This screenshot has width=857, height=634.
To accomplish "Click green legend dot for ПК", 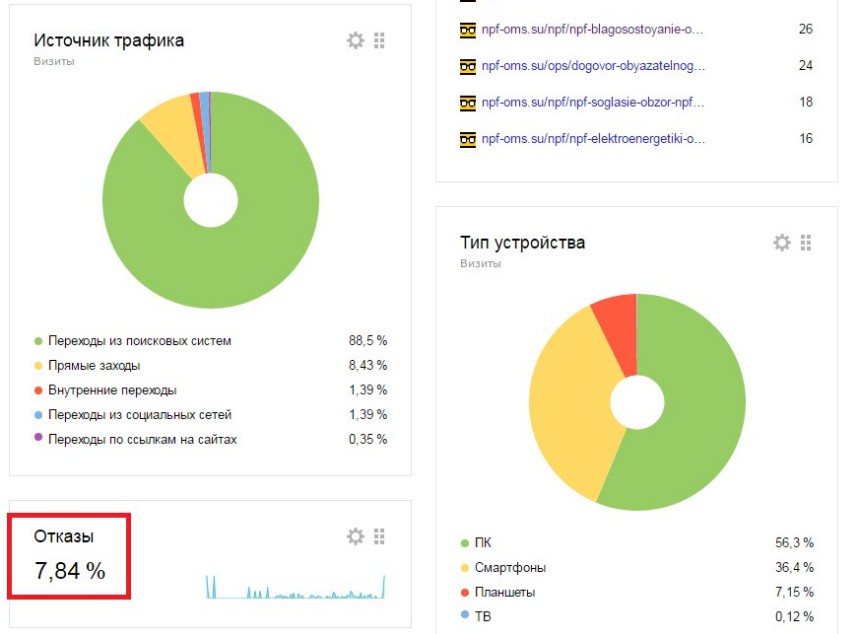I will [x=465, y=543].
